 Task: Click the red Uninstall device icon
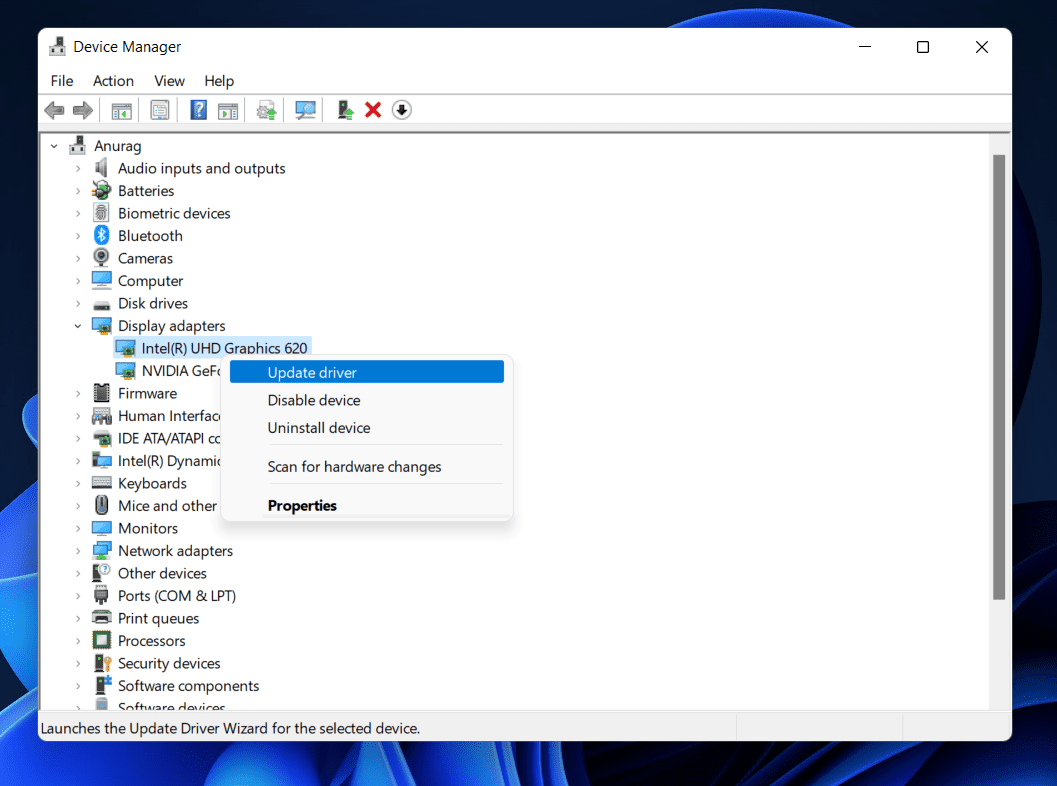point(373,110)
